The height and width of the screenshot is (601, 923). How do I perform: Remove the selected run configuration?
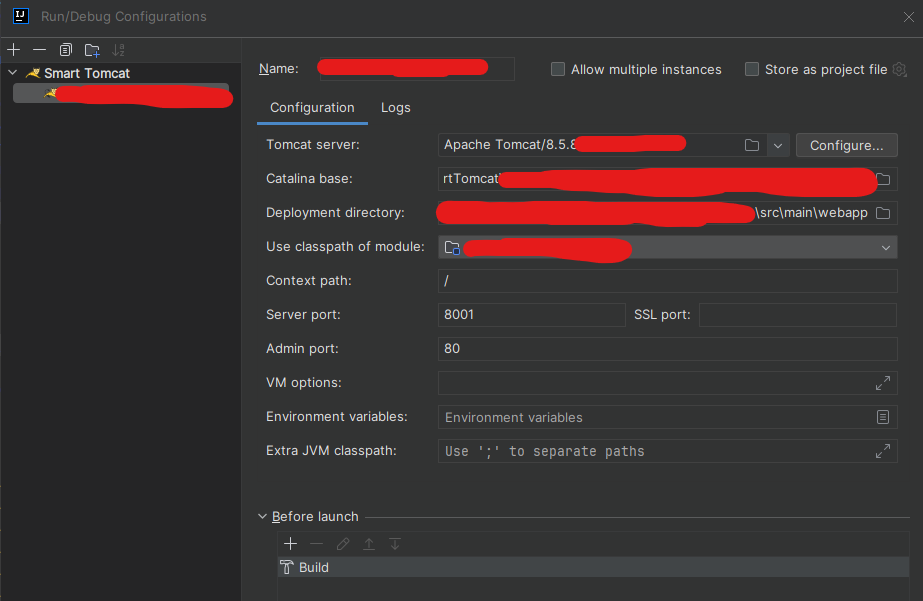[x=39, y=50]
